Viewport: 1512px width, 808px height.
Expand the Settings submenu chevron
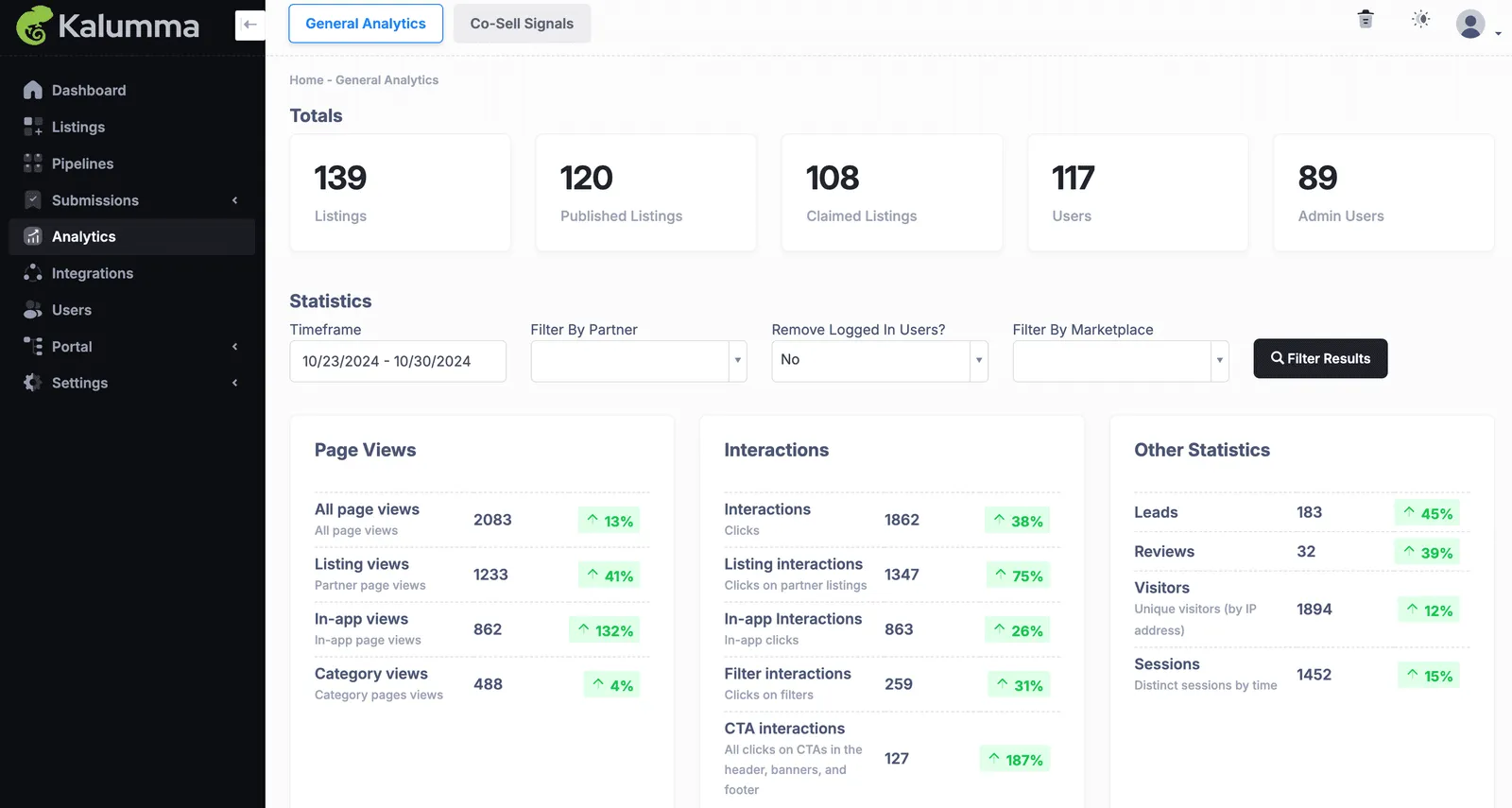click(235, 383)
